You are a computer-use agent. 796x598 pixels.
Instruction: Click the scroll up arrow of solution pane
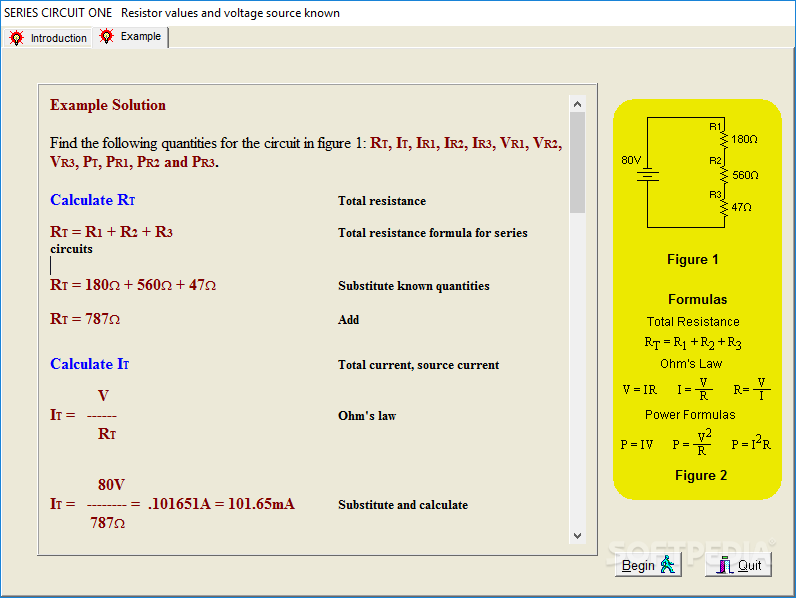click(577, 104)
